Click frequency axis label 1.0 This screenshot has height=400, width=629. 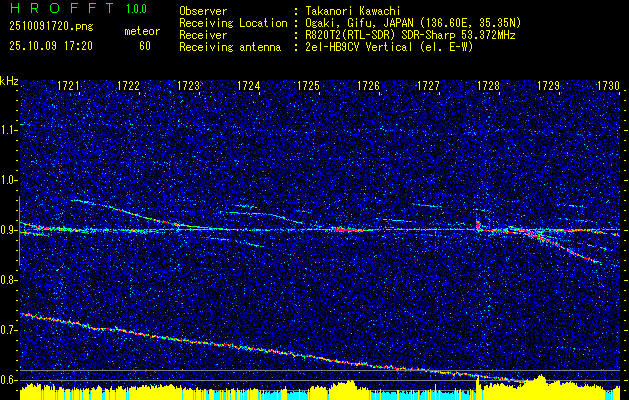pyautogui.click(x=9, y=181)
